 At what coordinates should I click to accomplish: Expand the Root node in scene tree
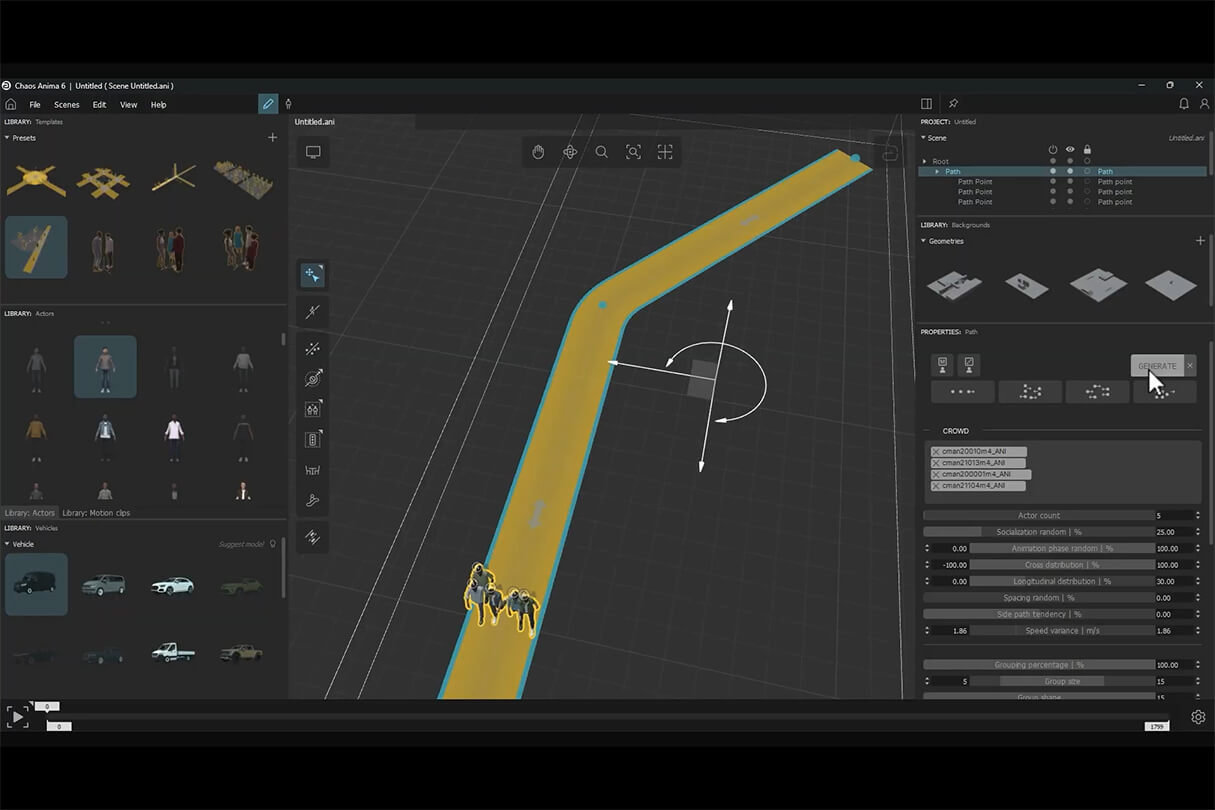925,161
